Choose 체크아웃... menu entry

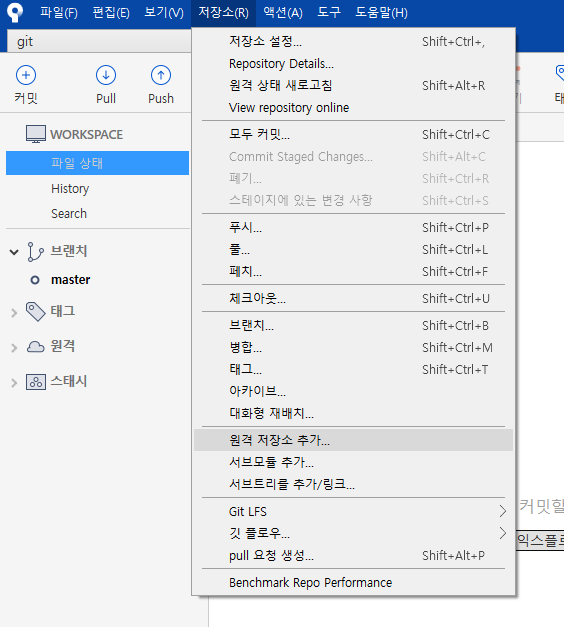click(354, 298)
